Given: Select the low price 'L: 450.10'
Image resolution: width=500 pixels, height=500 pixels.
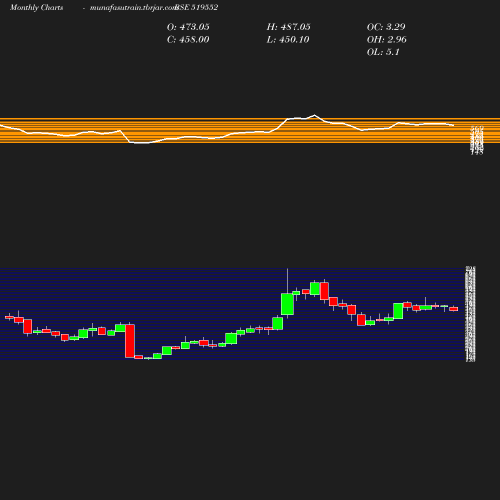Looking at the screenshot, I should point(288,40).
